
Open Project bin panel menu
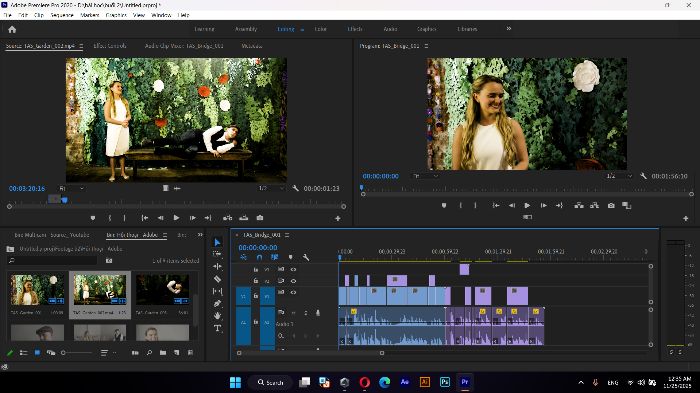tap(165, 235)
